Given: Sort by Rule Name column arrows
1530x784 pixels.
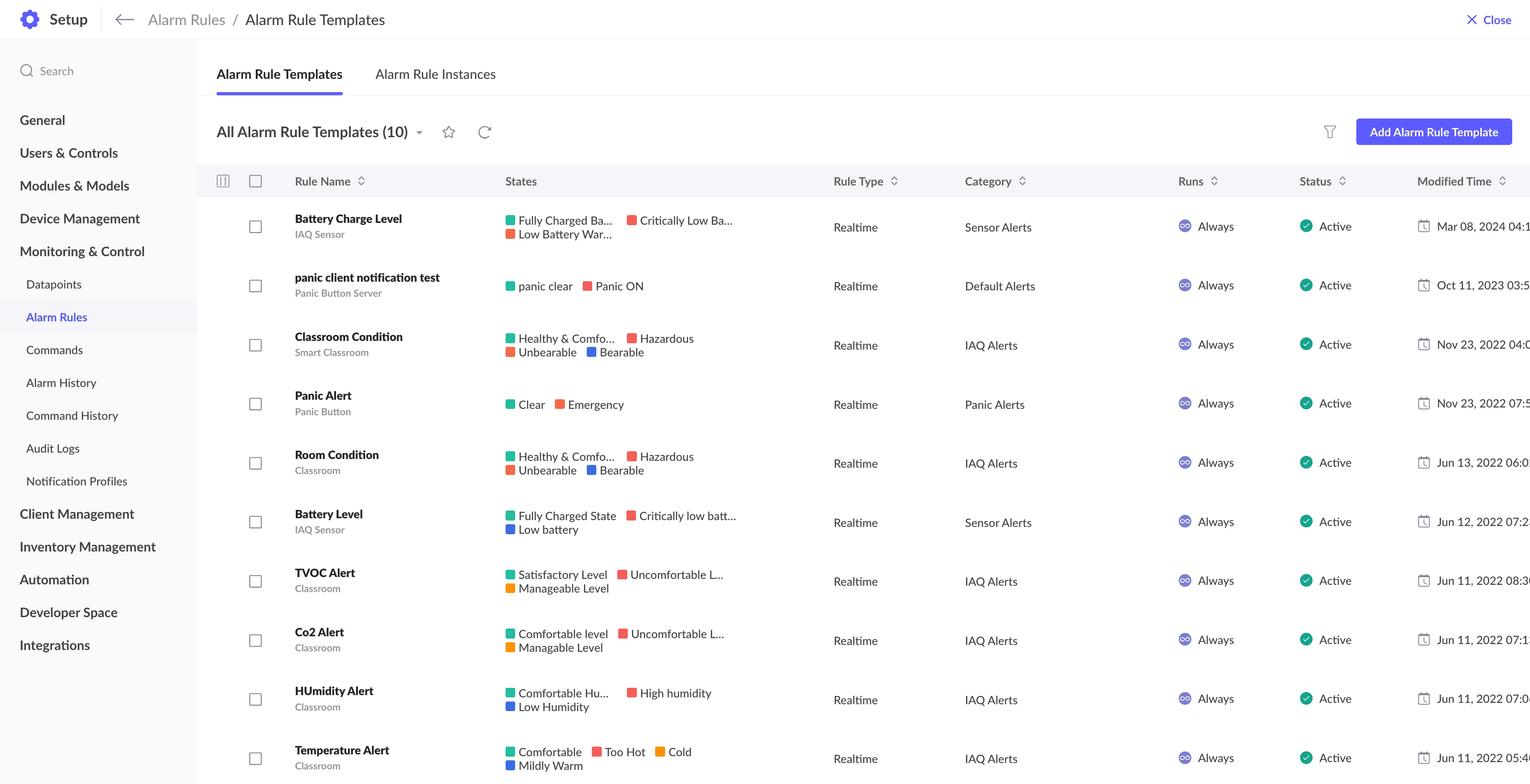Looking at the screenshot, I should (361, 181).
